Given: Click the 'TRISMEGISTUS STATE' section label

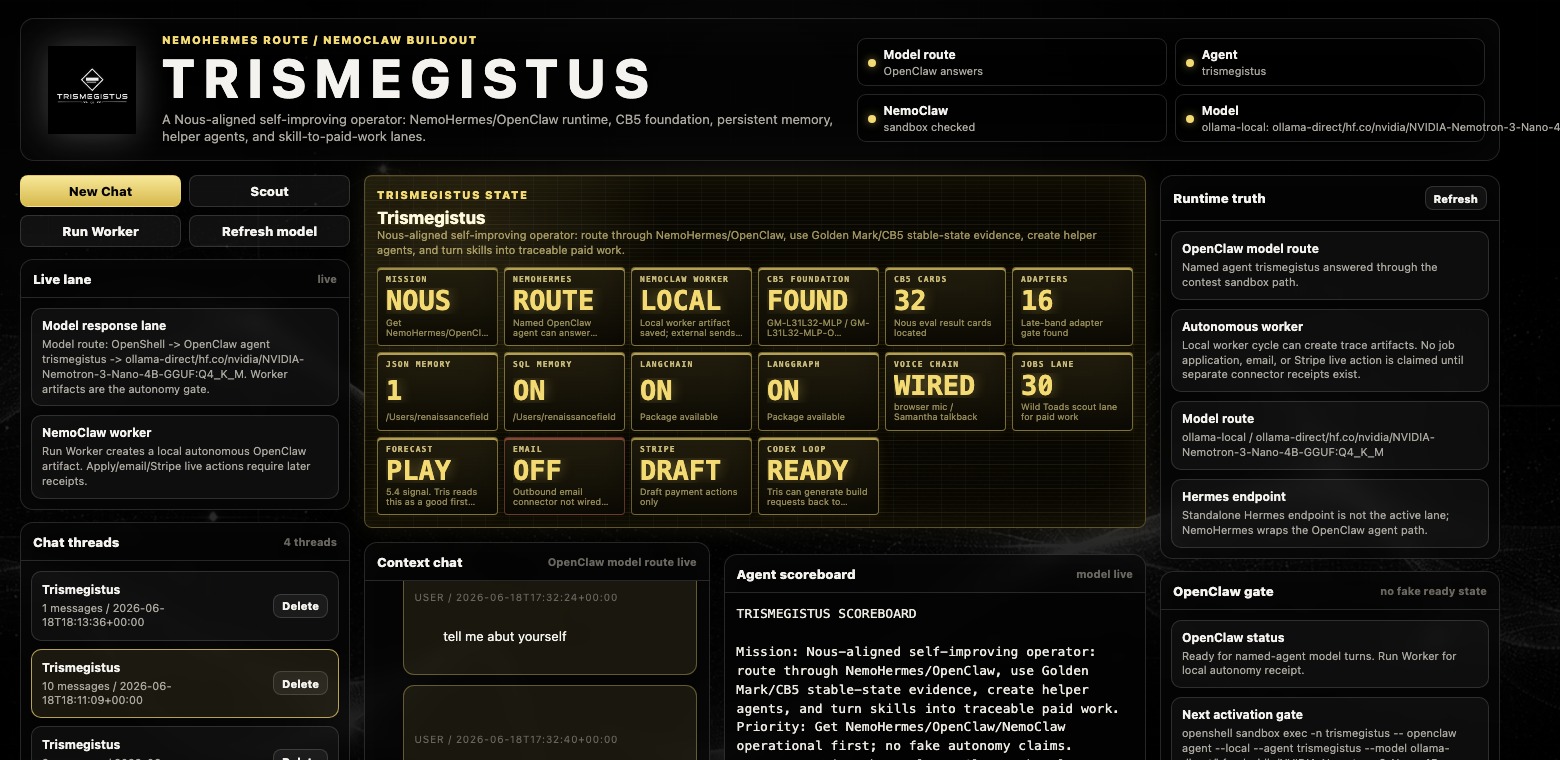Looking at the screenshot, I should pyautogui.click(x=452, y=195).
